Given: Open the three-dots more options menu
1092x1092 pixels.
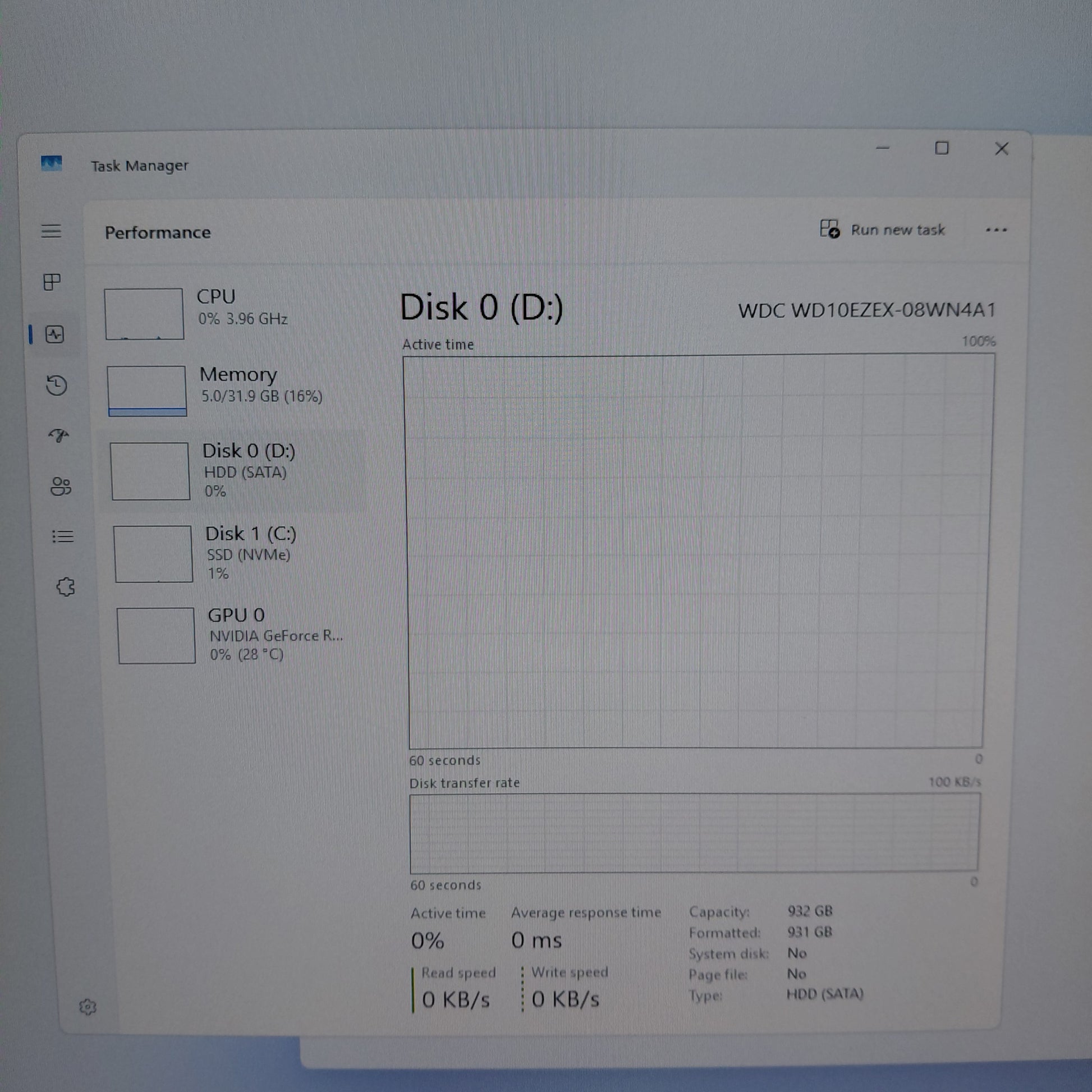Looking at the screenshot, I should (996, 230).
